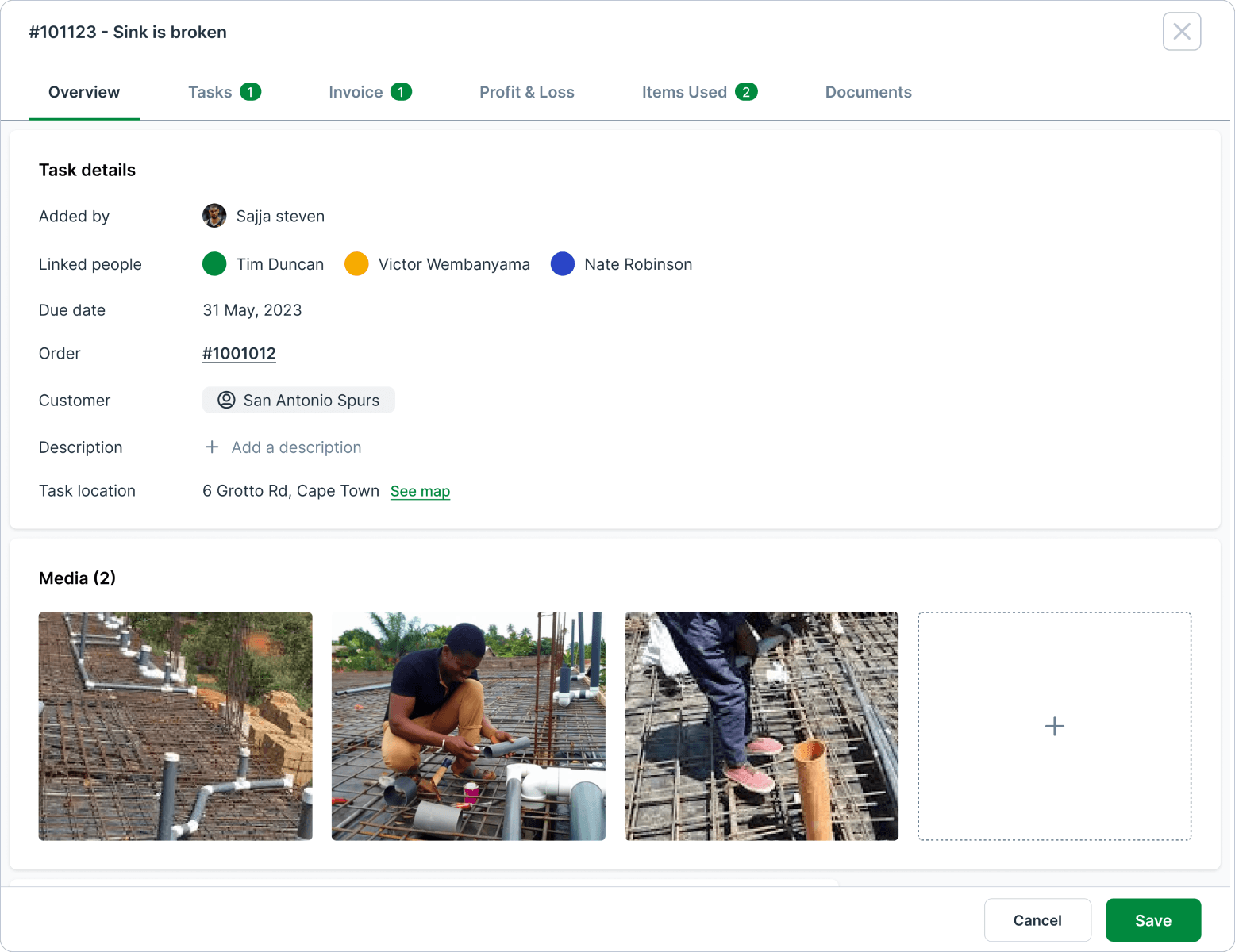Open the Invoice tab
Image resolution: width=1235 pixels, height=952 pixels.
(355, 91)
